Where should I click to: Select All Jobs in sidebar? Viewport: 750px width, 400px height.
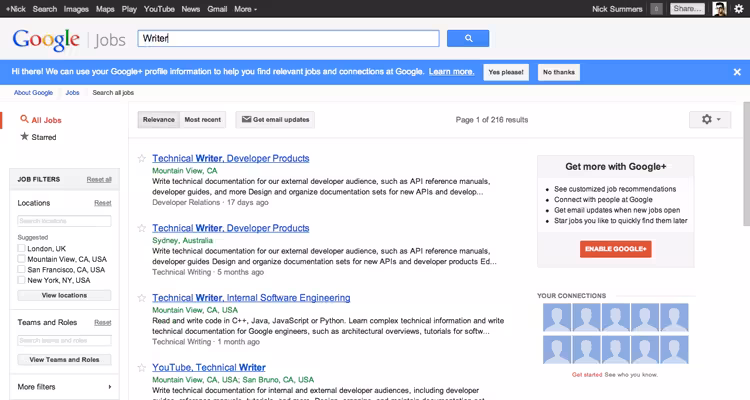(x=41, y=120)
